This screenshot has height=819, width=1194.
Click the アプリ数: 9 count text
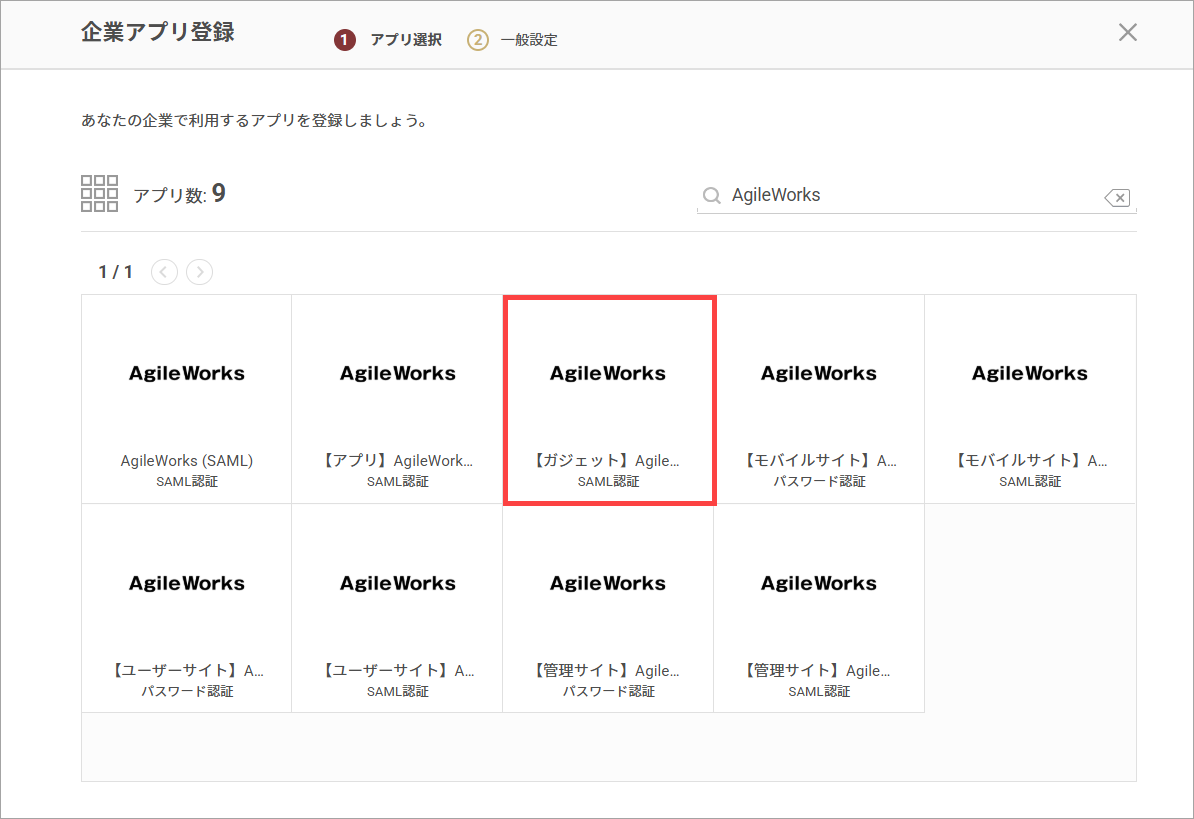click(180, 194)
